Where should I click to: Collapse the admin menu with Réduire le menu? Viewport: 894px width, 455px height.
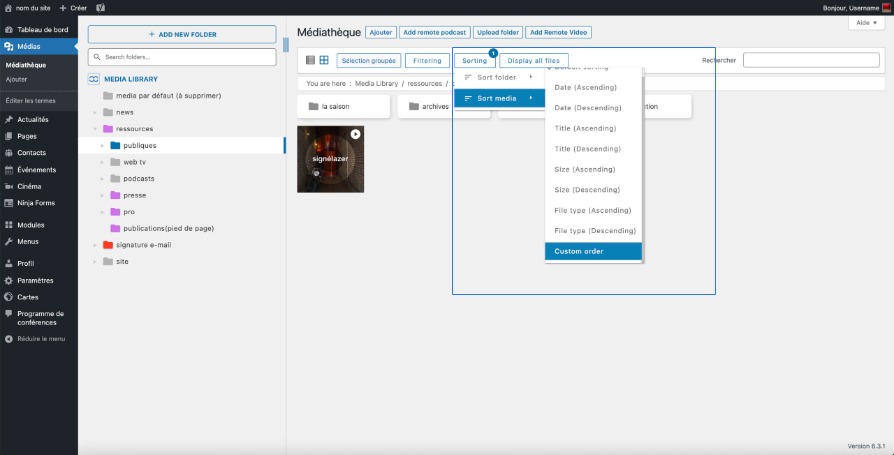(x=40, y=339)
